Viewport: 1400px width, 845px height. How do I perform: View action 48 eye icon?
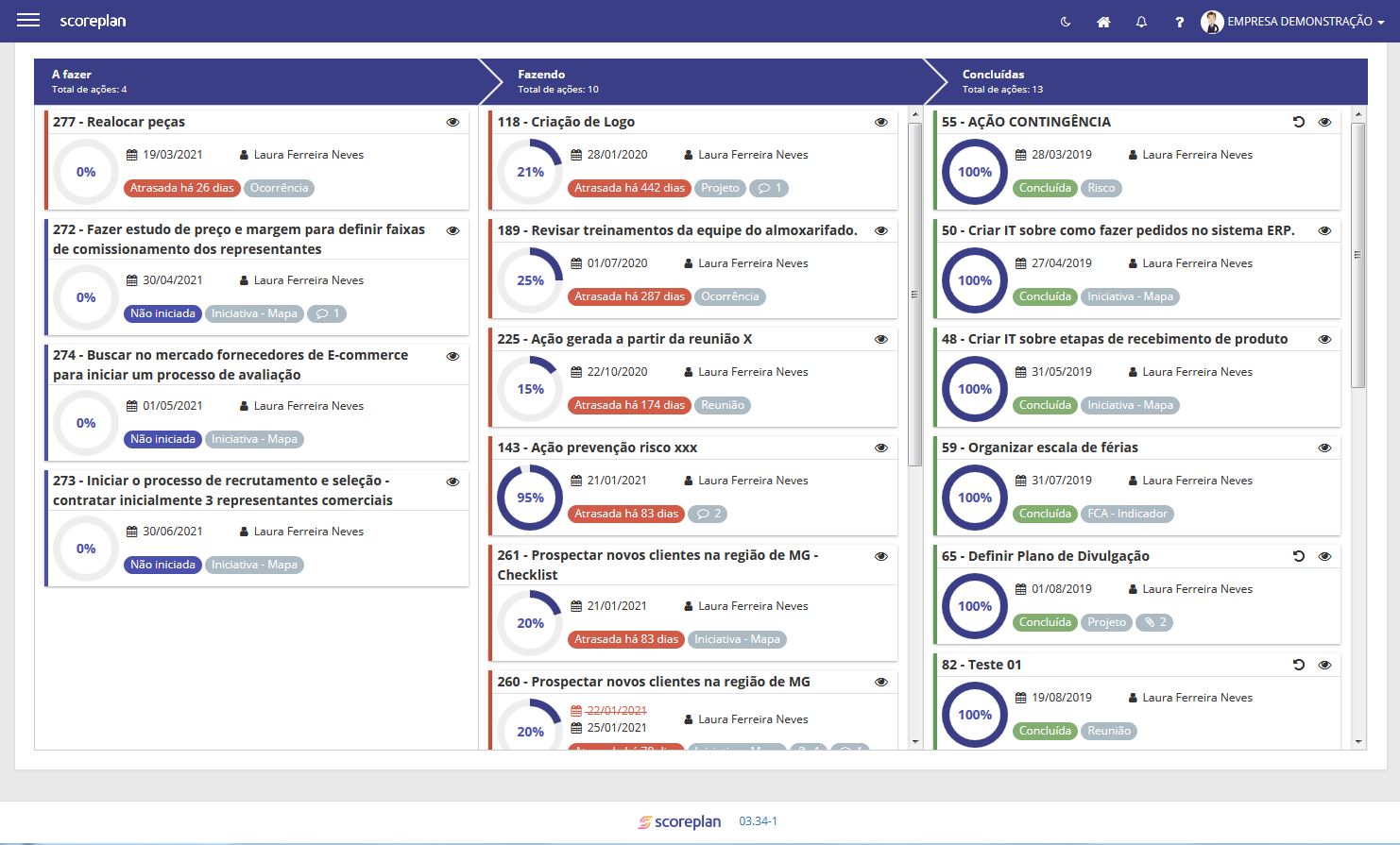1324,339
